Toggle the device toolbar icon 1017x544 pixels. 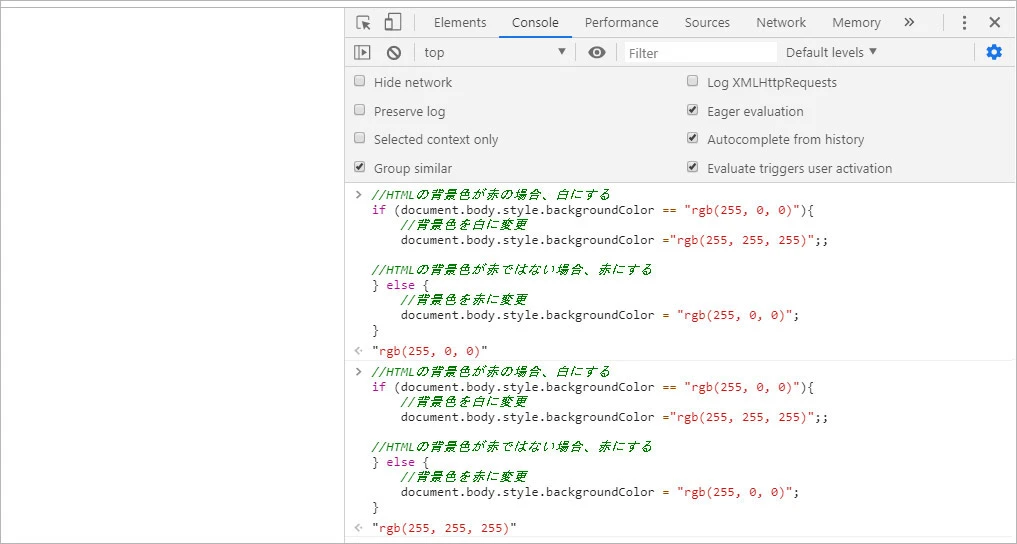click(x=393, y=23)
